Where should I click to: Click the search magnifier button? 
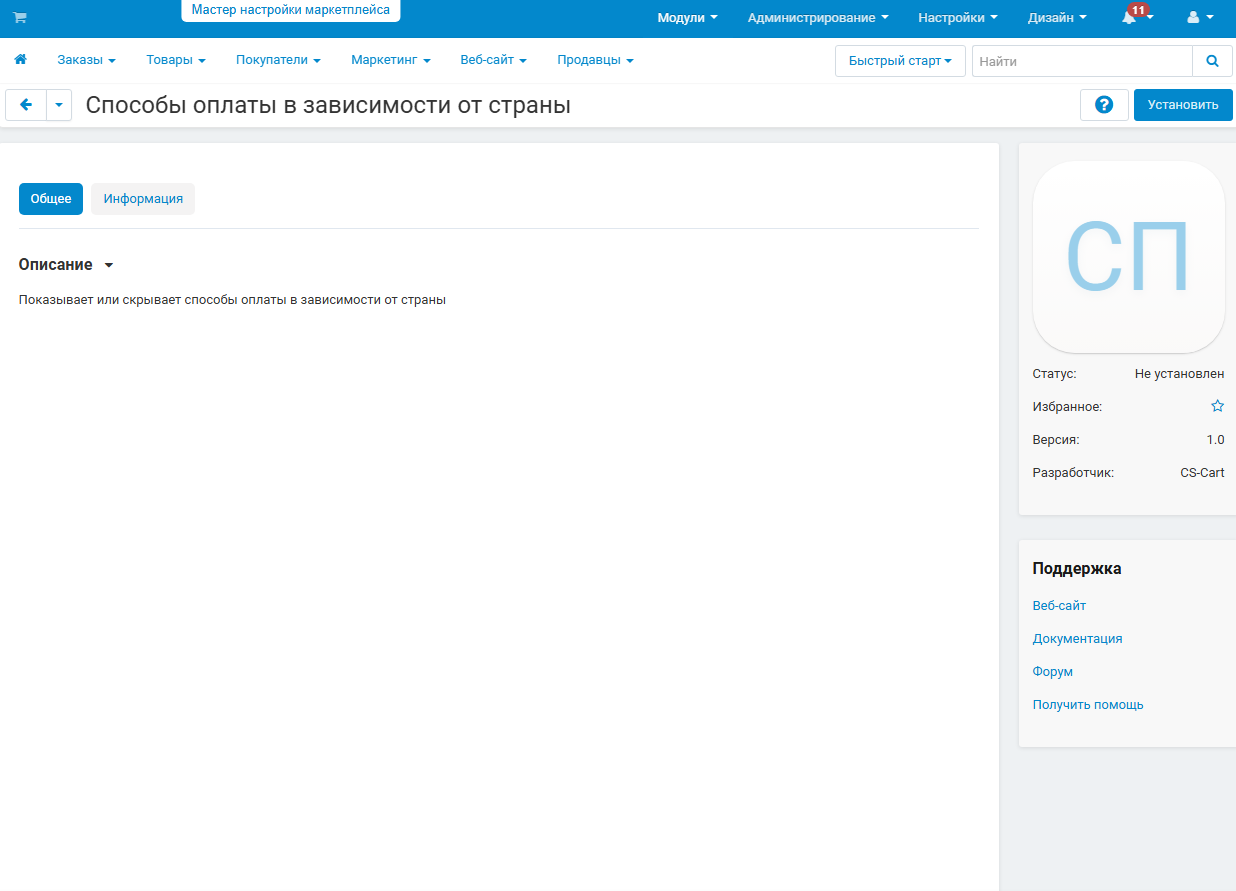point(1212,61)
